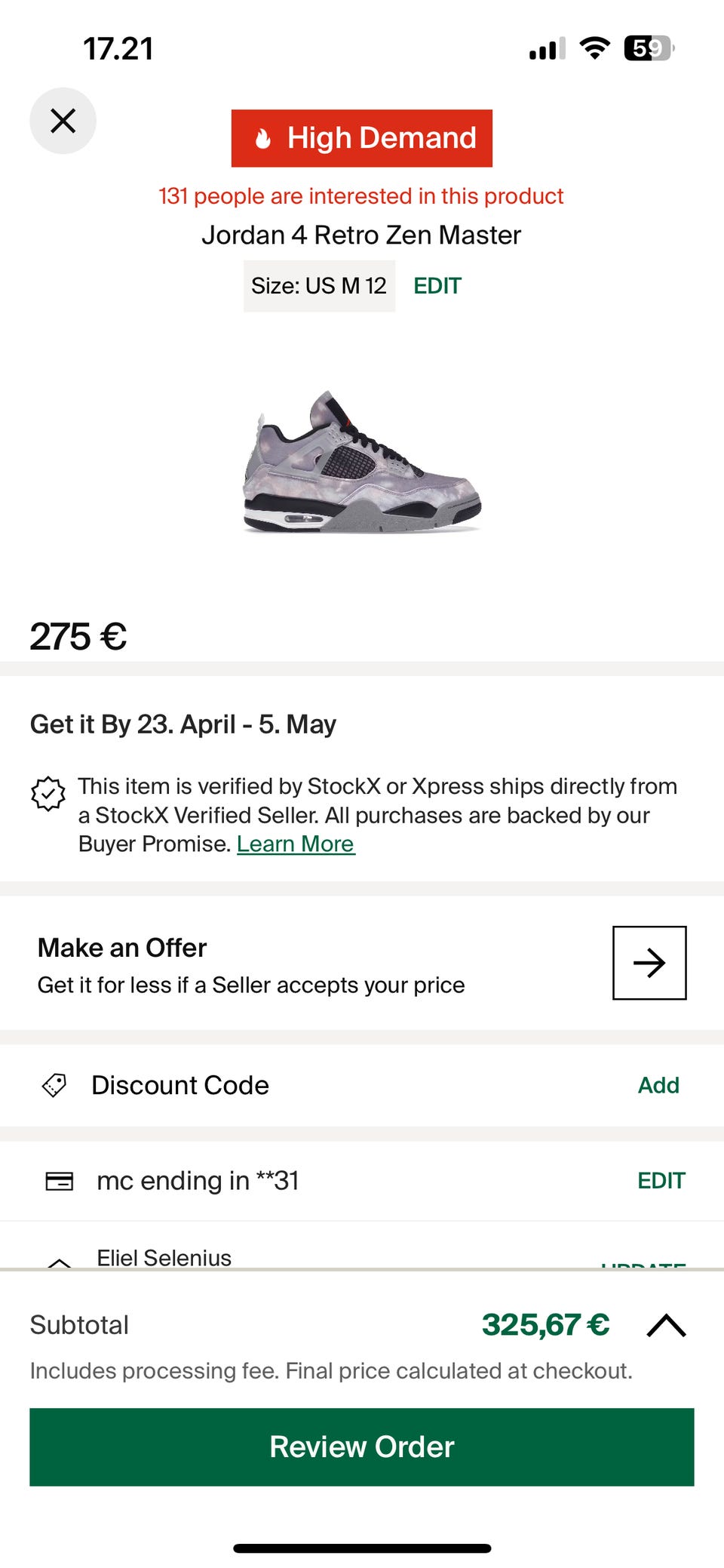
Task: Edit the selected shoe size
Action: pyautogui.click(x=437, y=286)
